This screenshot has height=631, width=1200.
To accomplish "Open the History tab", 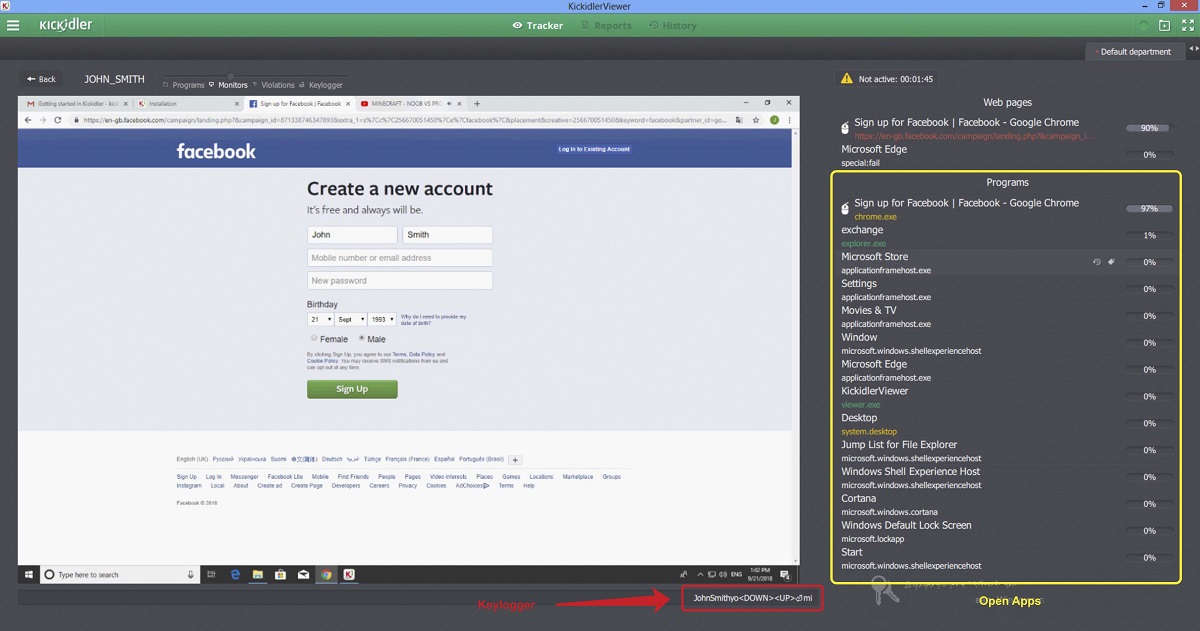I will (x=672, y=25).
